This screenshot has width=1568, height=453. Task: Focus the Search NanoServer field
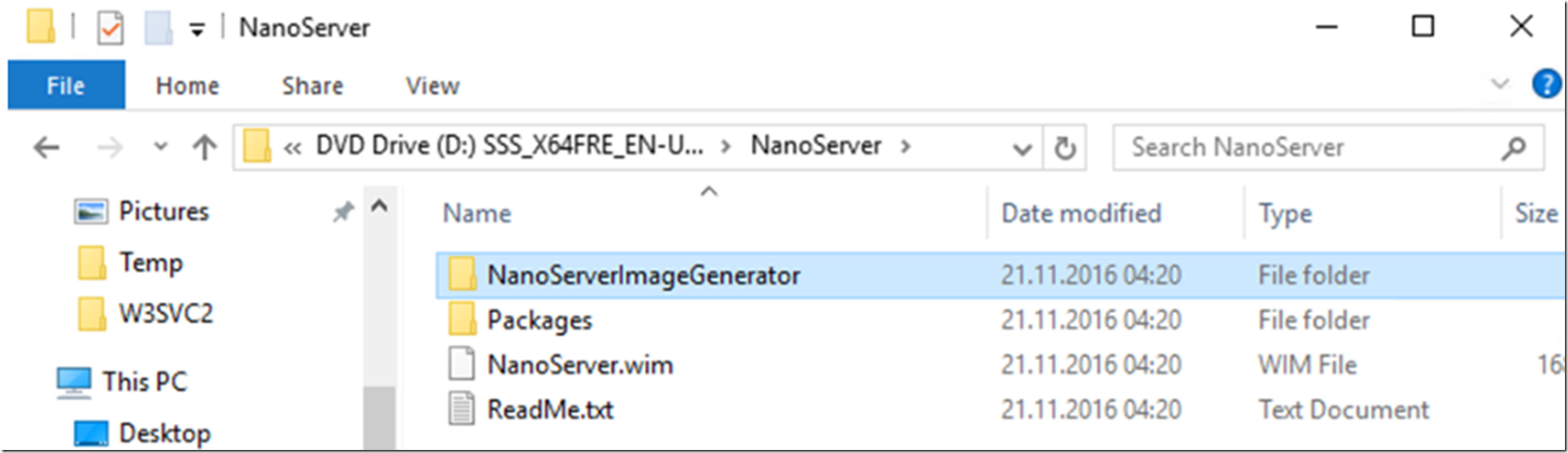[x=1304, y=148]
